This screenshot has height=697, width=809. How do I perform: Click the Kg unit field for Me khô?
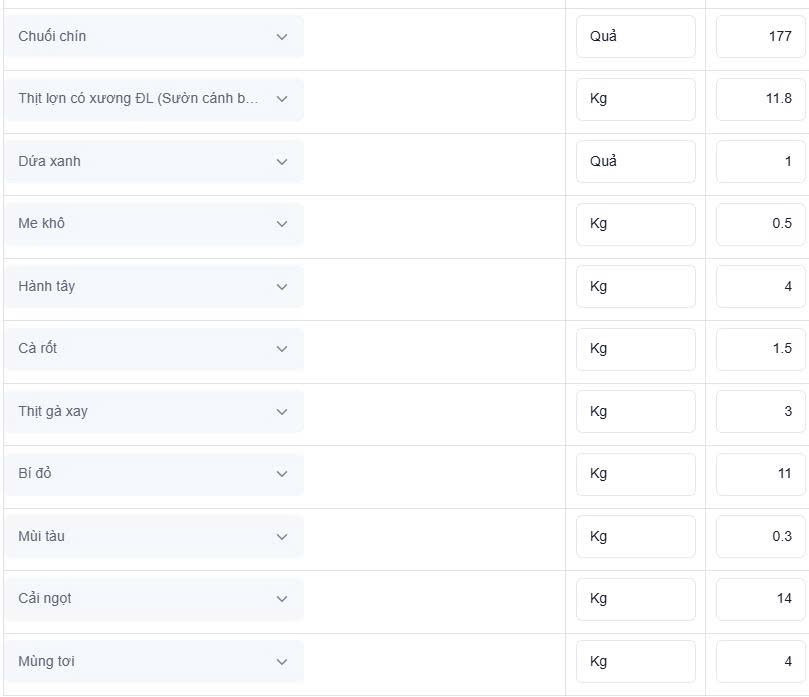(x=636, y=224)
